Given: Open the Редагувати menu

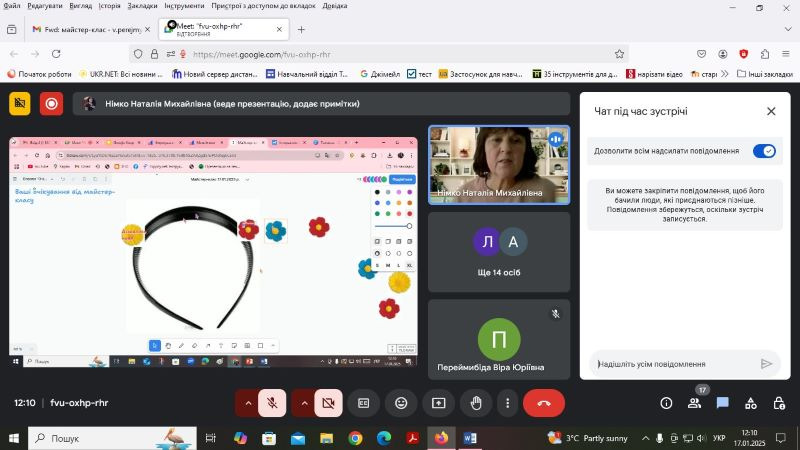Looking at the screenshot, I should coord(45,6).
